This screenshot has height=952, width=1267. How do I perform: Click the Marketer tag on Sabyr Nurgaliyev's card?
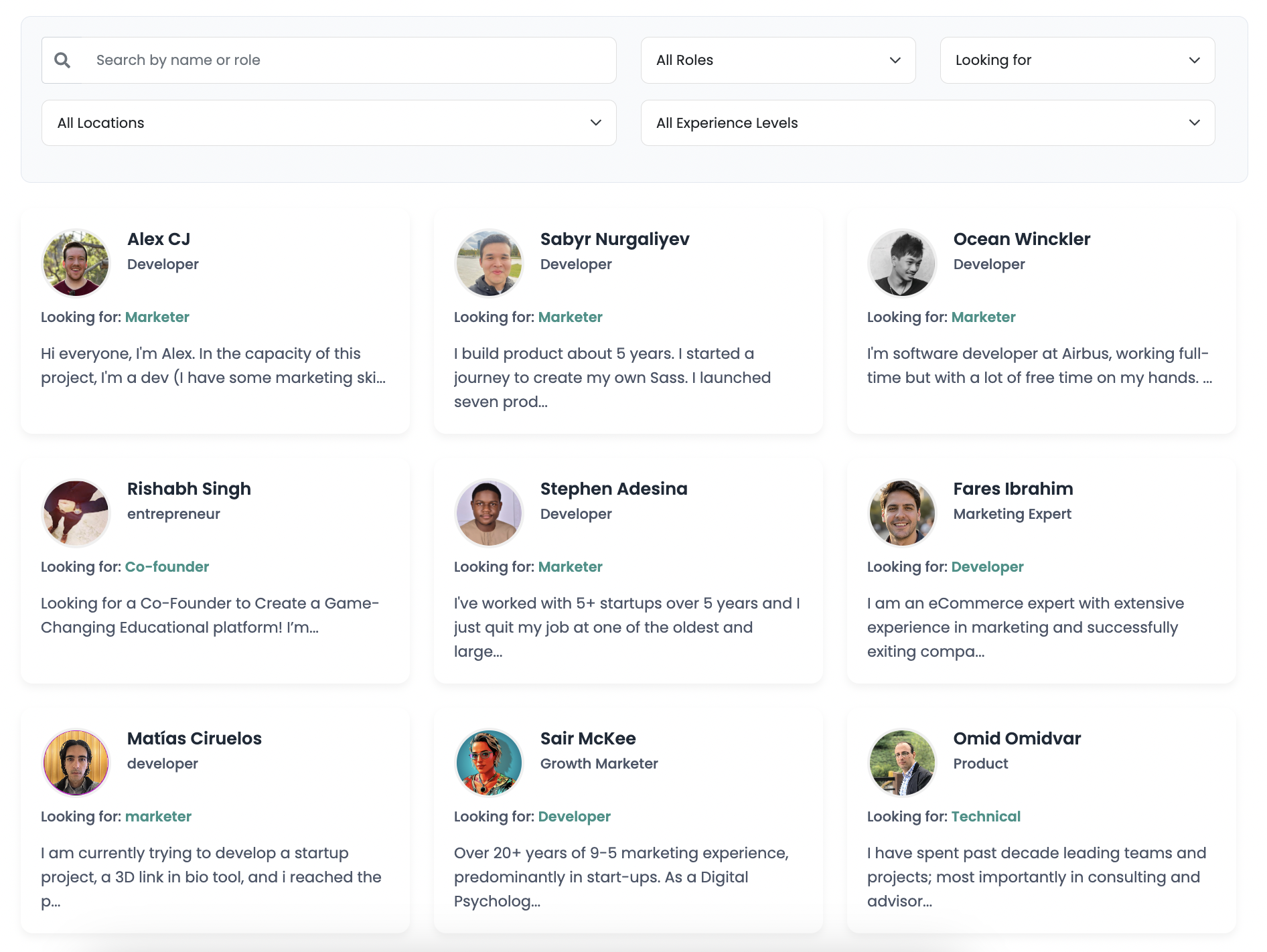tap(570, 317)
